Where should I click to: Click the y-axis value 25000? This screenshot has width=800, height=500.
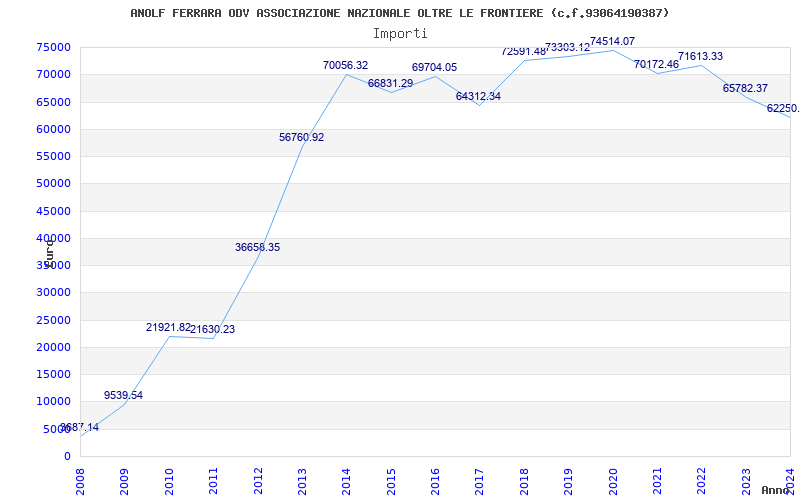tap(54, 320)
